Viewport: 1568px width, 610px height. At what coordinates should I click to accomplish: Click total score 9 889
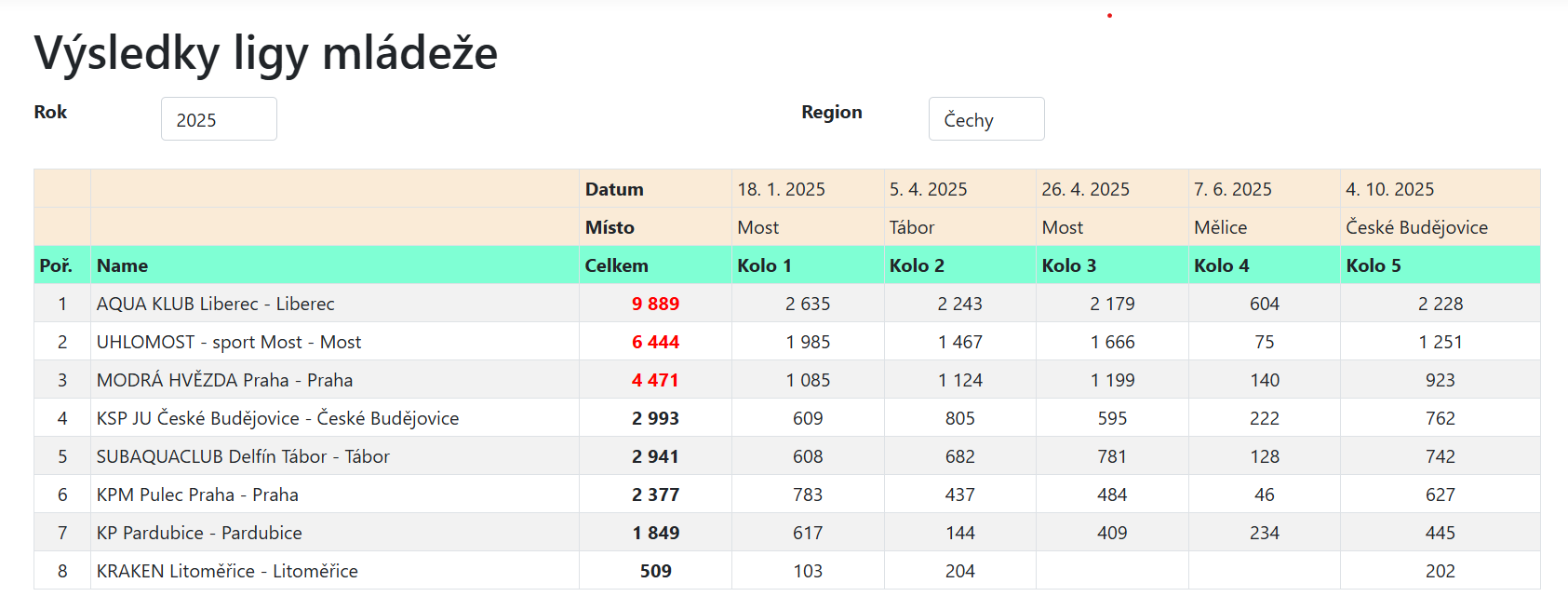point(655,304)
